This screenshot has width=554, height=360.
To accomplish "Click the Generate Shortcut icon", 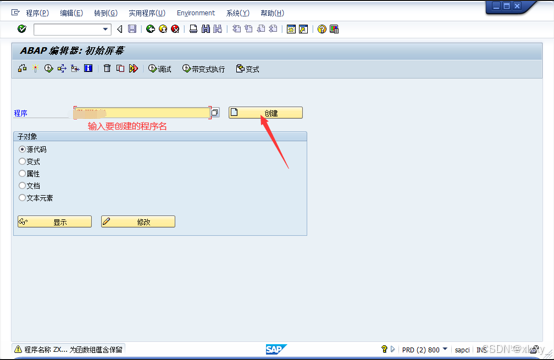I will pyautogui.click(x=303, y=29).
